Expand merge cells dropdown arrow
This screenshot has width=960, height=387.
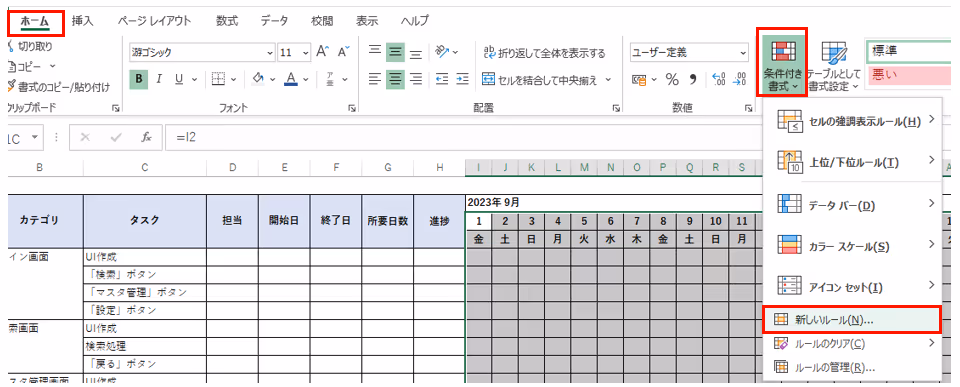tap(609, 80)
